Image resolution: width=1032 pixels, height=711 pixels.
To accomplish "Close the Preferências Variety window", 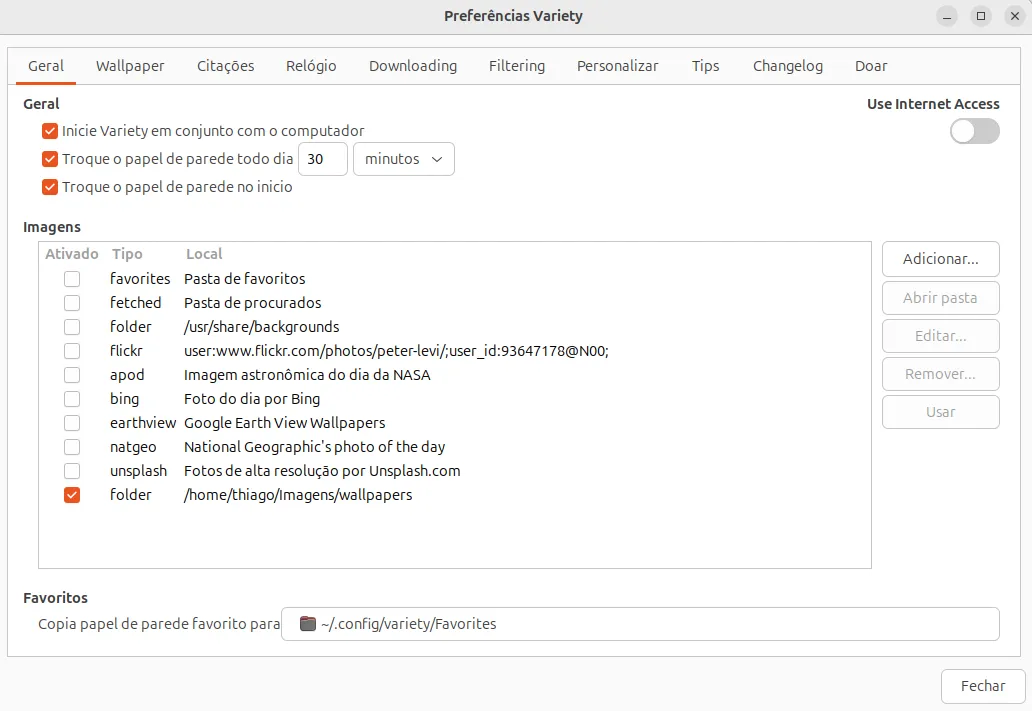I will tap(1015, 16).
